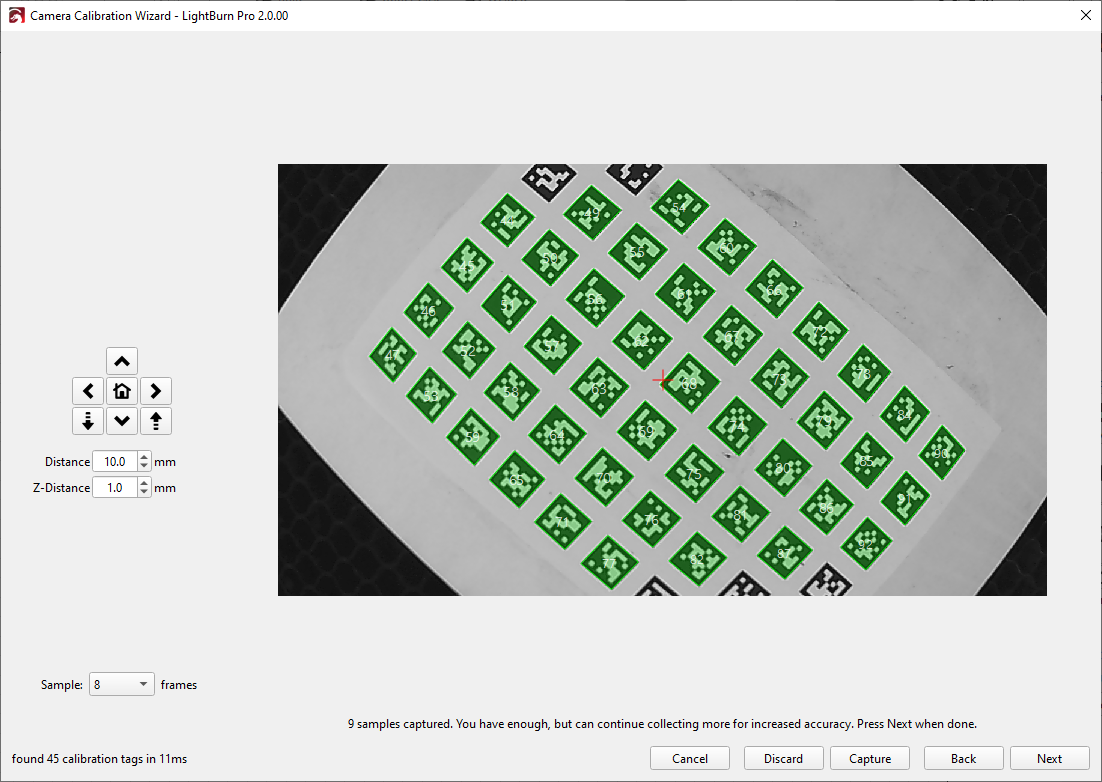This screenshot has height=782, width=1102.
Task: Cancel the camera calibration wizard
Action: coord(690,759)
